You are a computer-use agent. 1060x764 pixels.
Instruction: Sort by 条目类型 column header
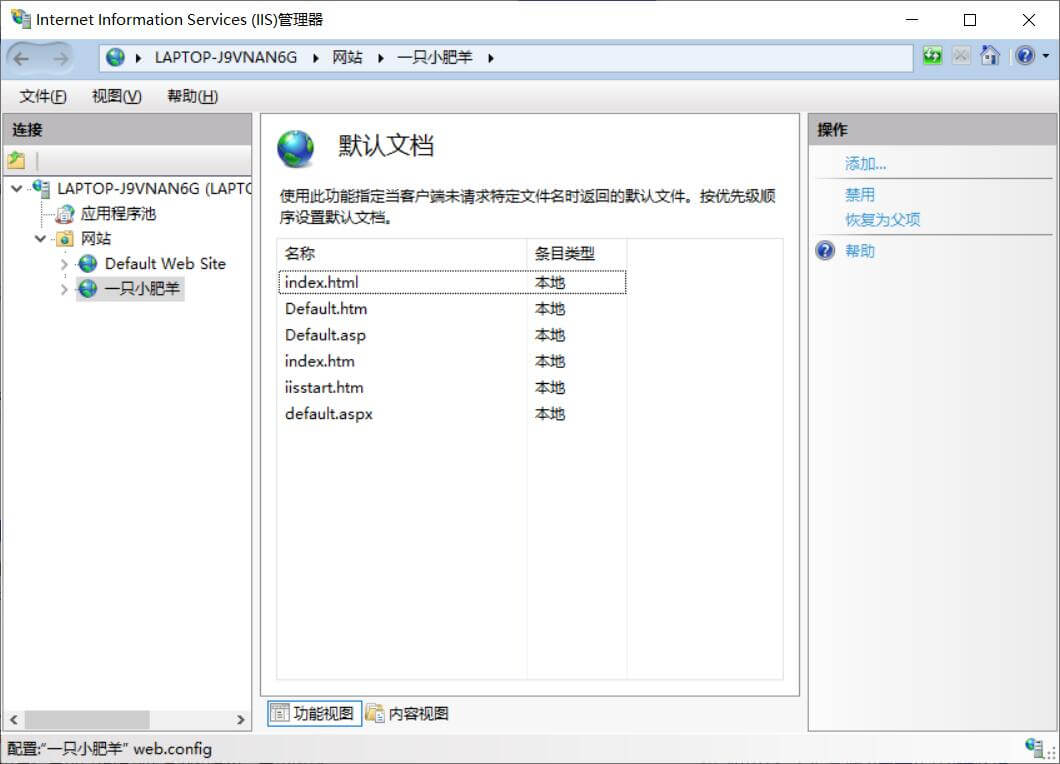coord(577,254)
